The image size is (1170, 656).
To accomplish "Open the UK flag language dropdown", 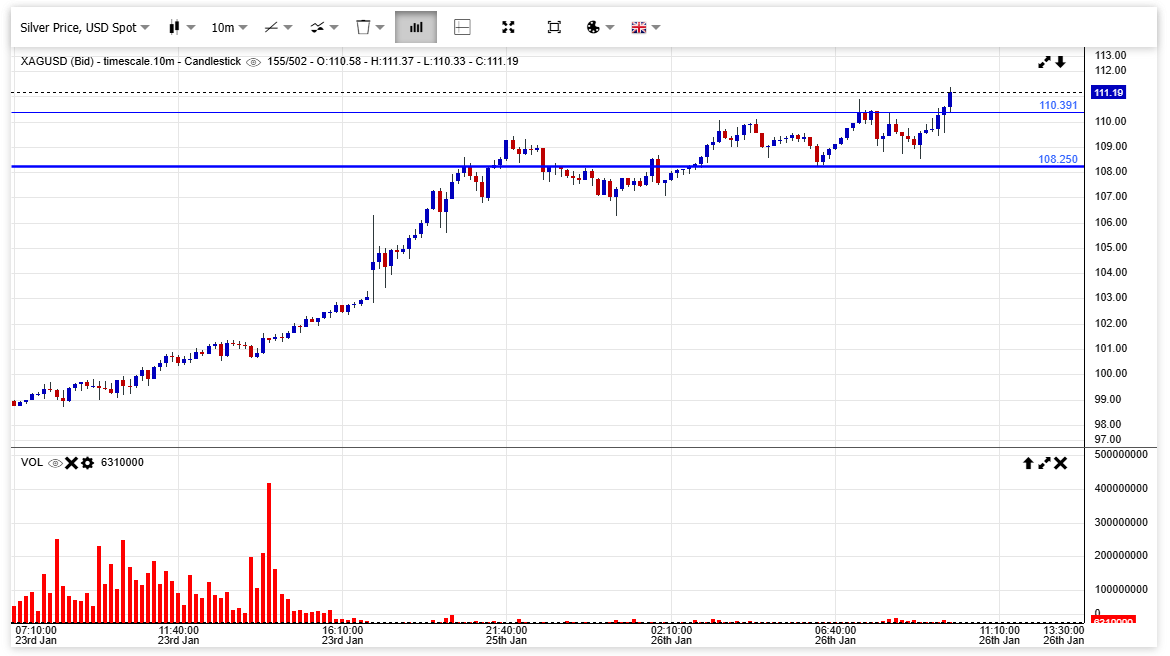I will (x=645, y=27).
